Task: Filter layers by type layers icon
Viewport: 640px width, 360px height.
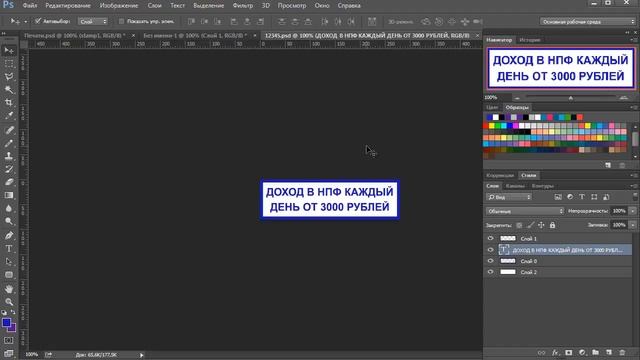Action: [x=582, y=197]
